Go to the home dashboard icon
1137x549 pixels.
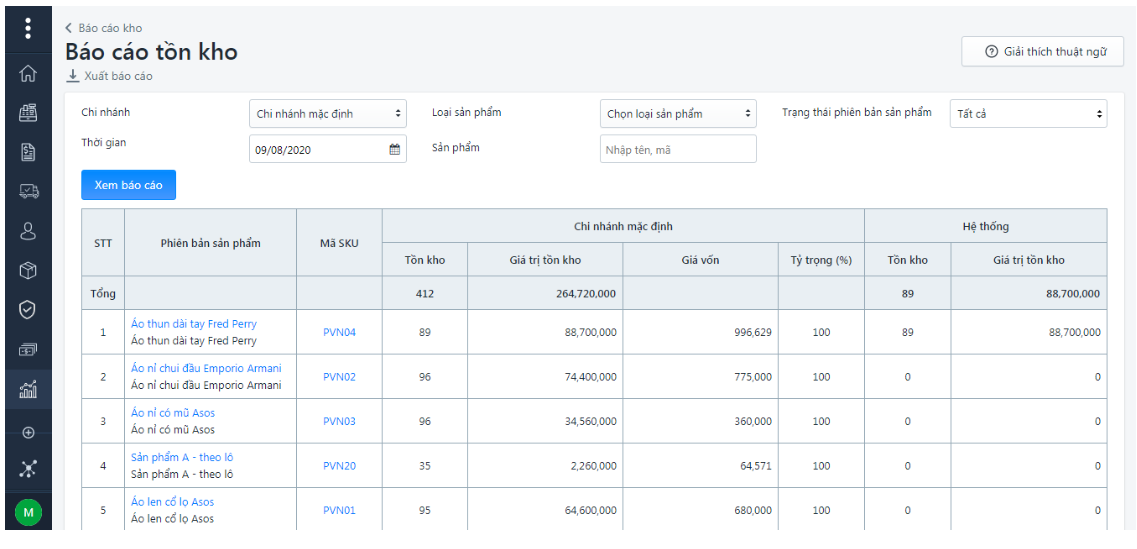pos(28,73)
